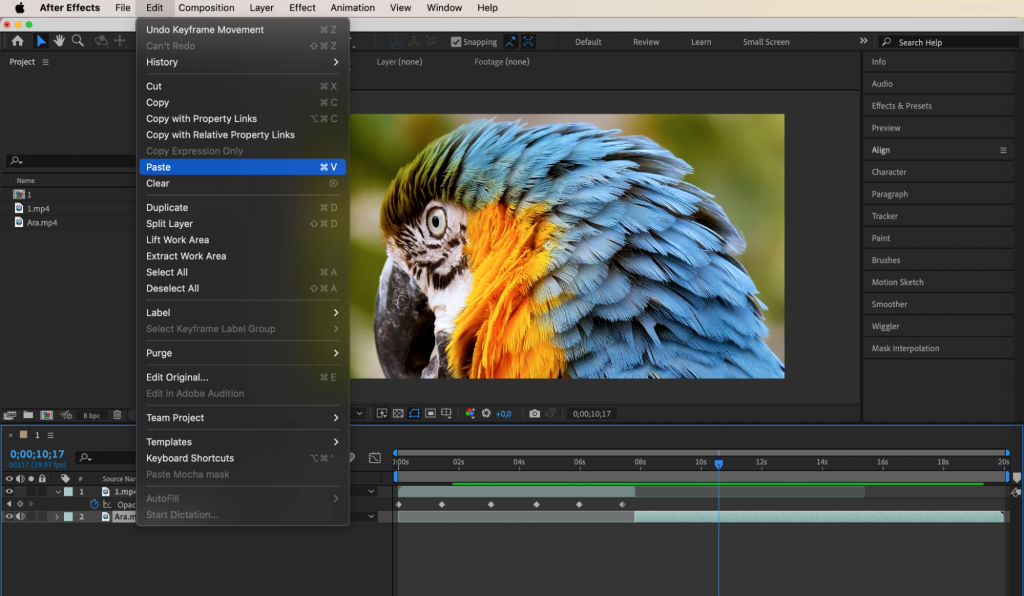
Task: Open the Templates submenu
Action: click(172, 441)
